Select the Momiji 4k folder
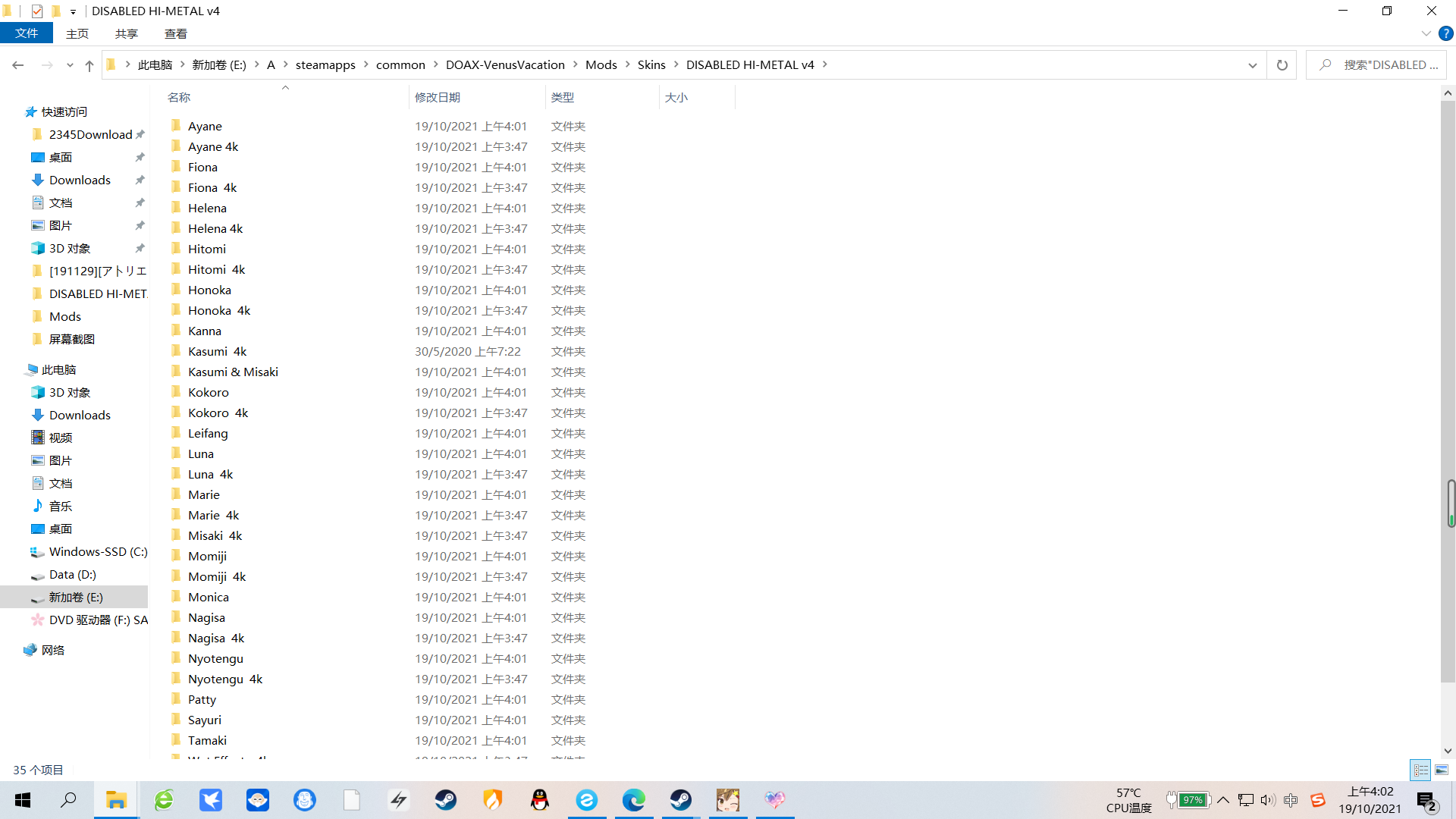 (x=217, y=576)
